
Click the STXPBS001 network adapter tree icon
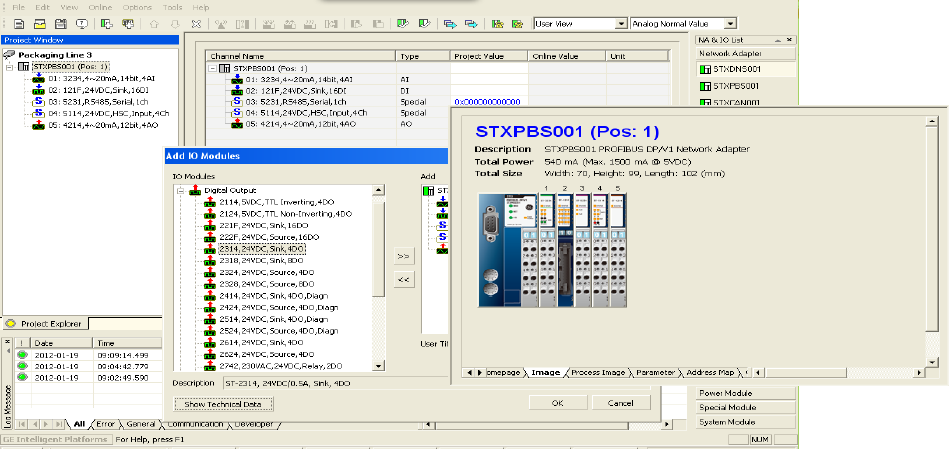coord(24,67)
